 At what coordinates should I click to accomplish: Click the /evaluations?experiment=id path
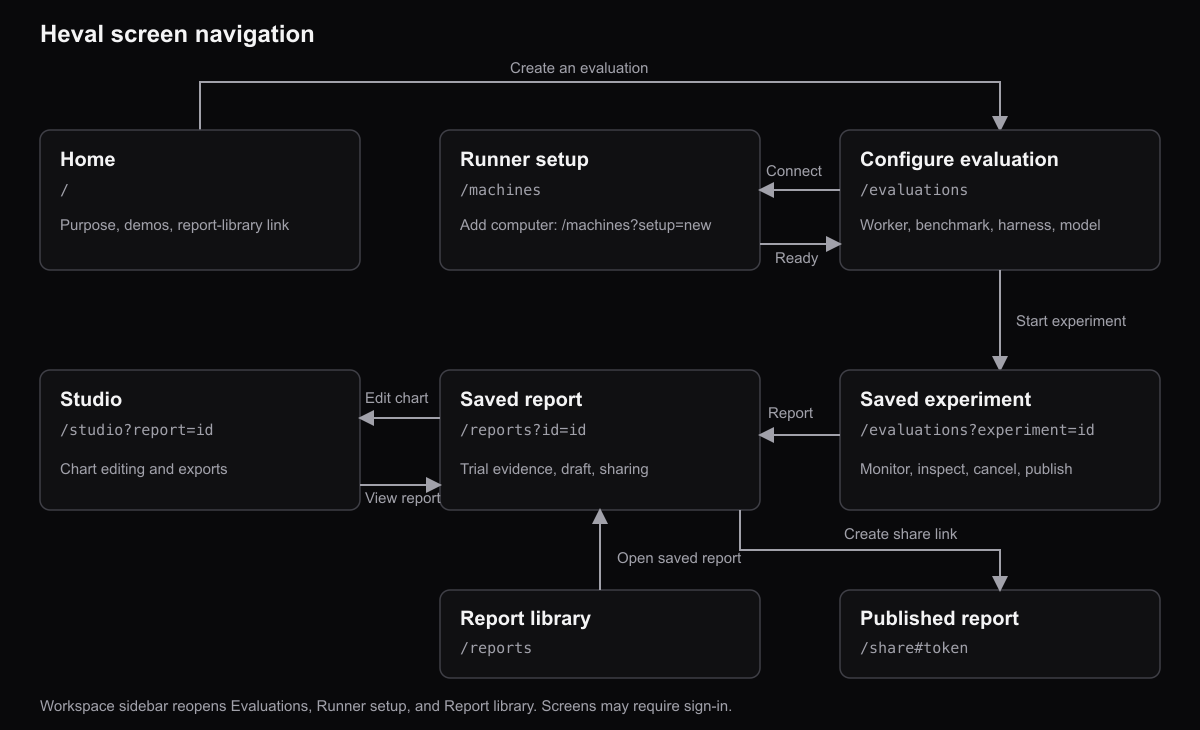coord(977,430)
